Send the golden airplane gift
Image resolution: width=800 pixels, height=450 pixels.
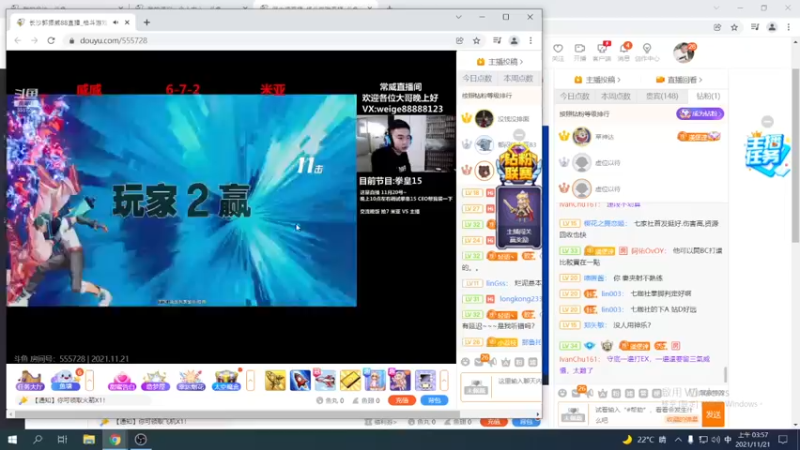point(275,381)
